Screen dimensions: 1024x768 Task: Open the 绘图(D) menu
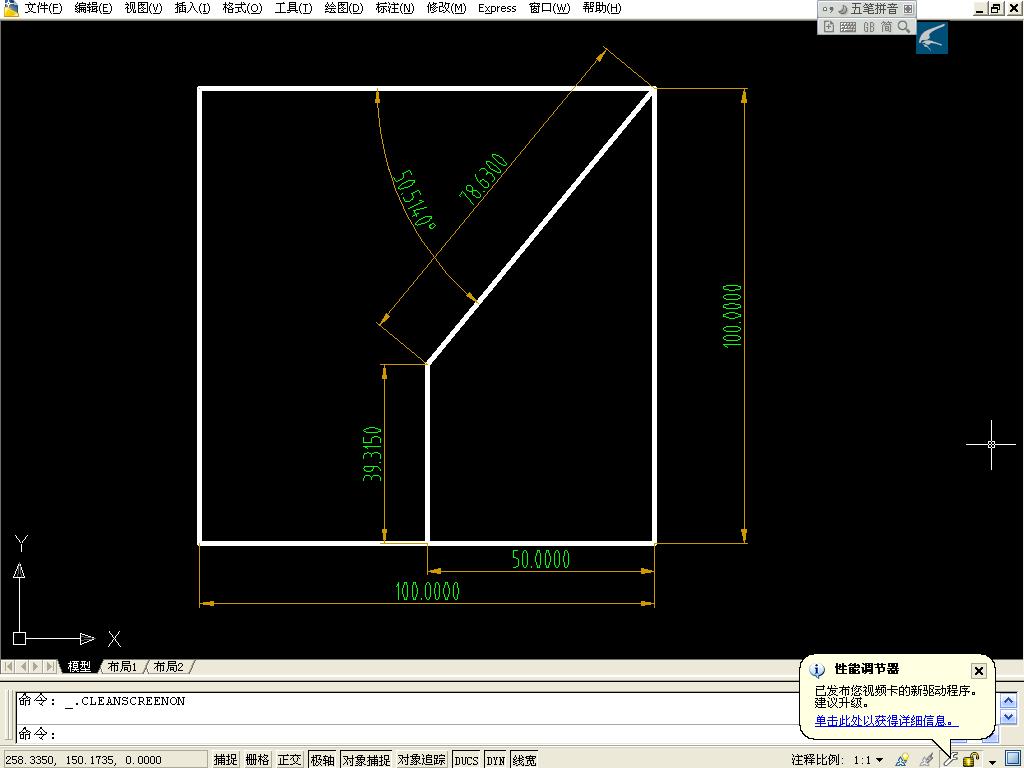point(344,8)
